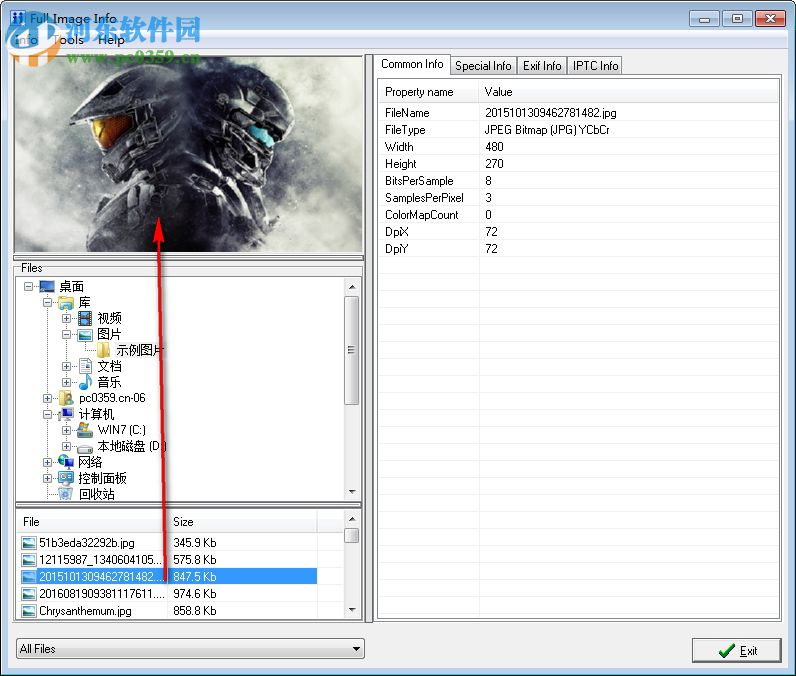Expand the WIN7 (C:) drive node
The image size is (796, 676).
pyautogui.click(x=66, y=430)
